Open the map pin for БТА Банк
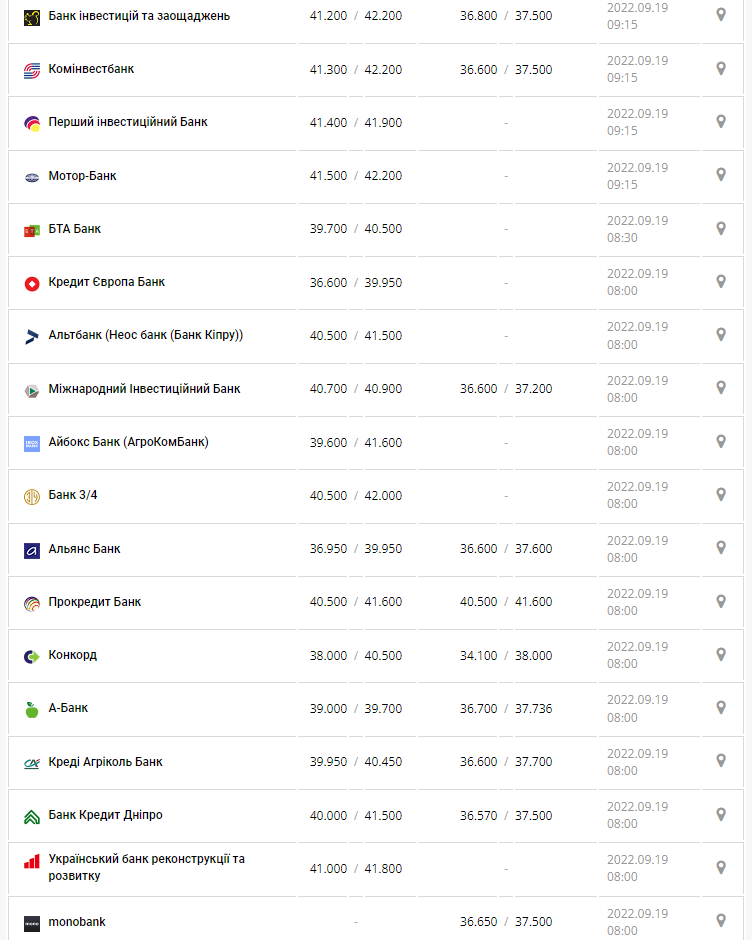The height and width of the screenshot is (940, 752). click(720, 228)
